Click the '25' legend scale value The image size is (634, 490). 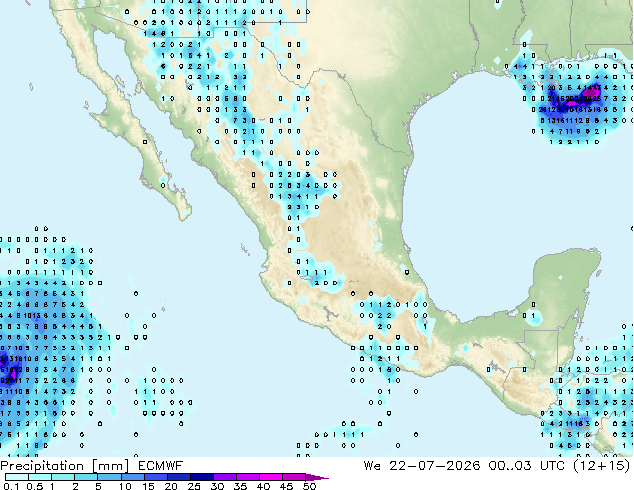(194, 486)
